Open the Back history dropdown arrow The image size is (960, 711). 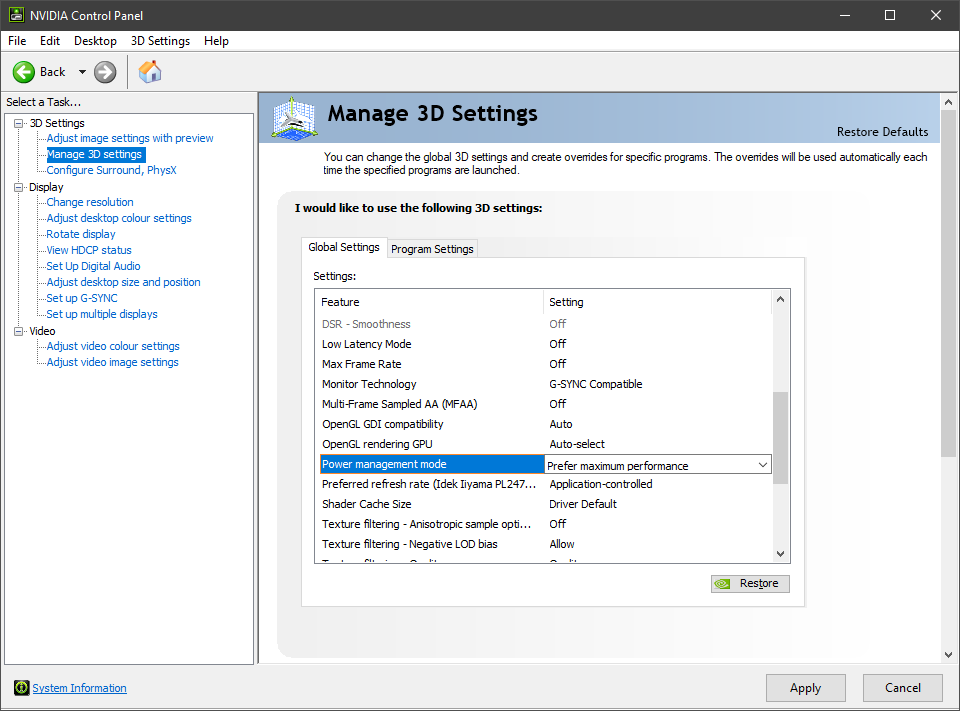[82, 72]
